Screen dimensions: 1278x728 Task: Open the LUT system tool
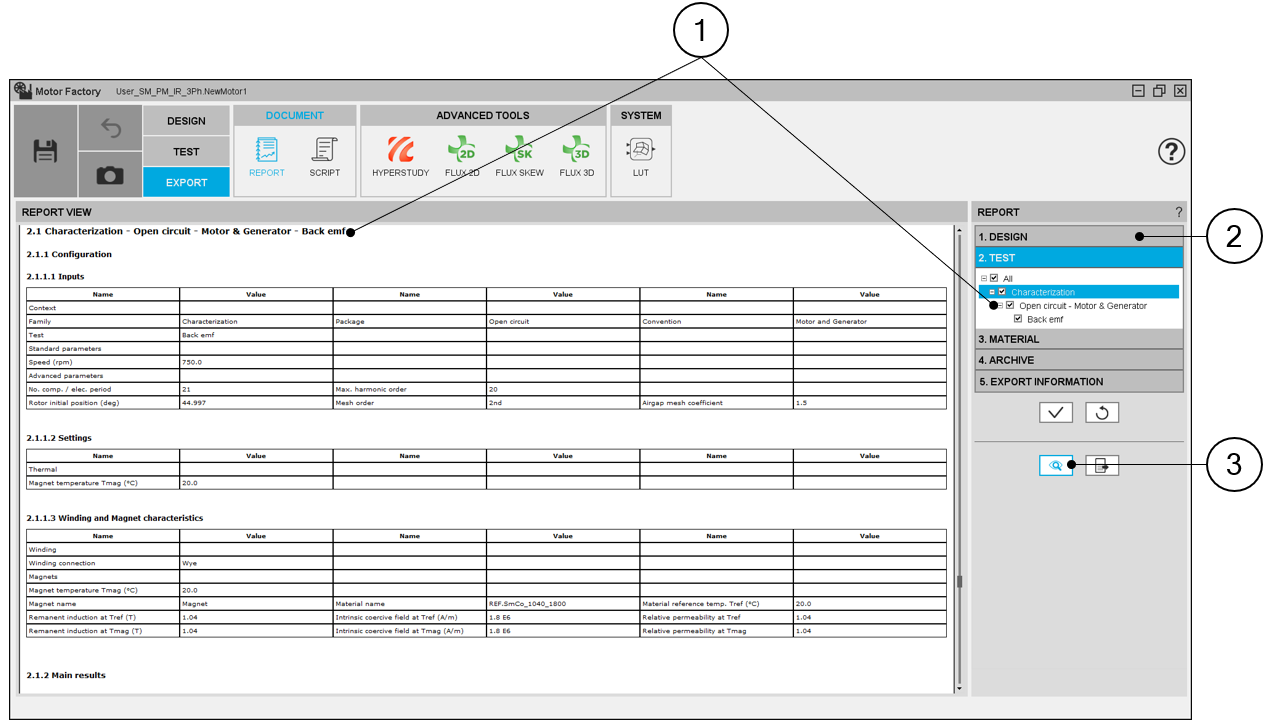coord(640,157)
